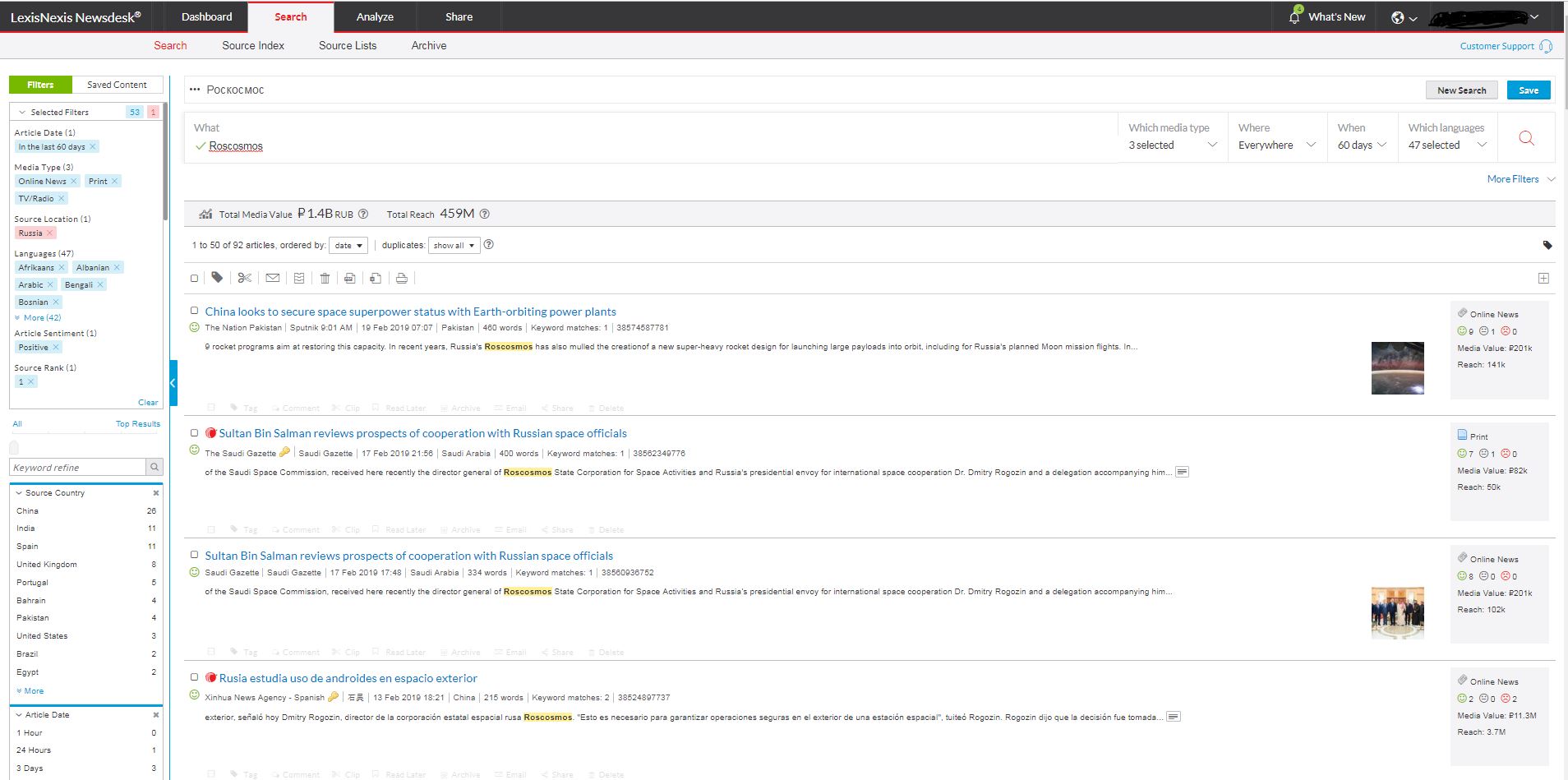Go to the Archive sub-tab
1568x780 pixels.
pos(429,45)
